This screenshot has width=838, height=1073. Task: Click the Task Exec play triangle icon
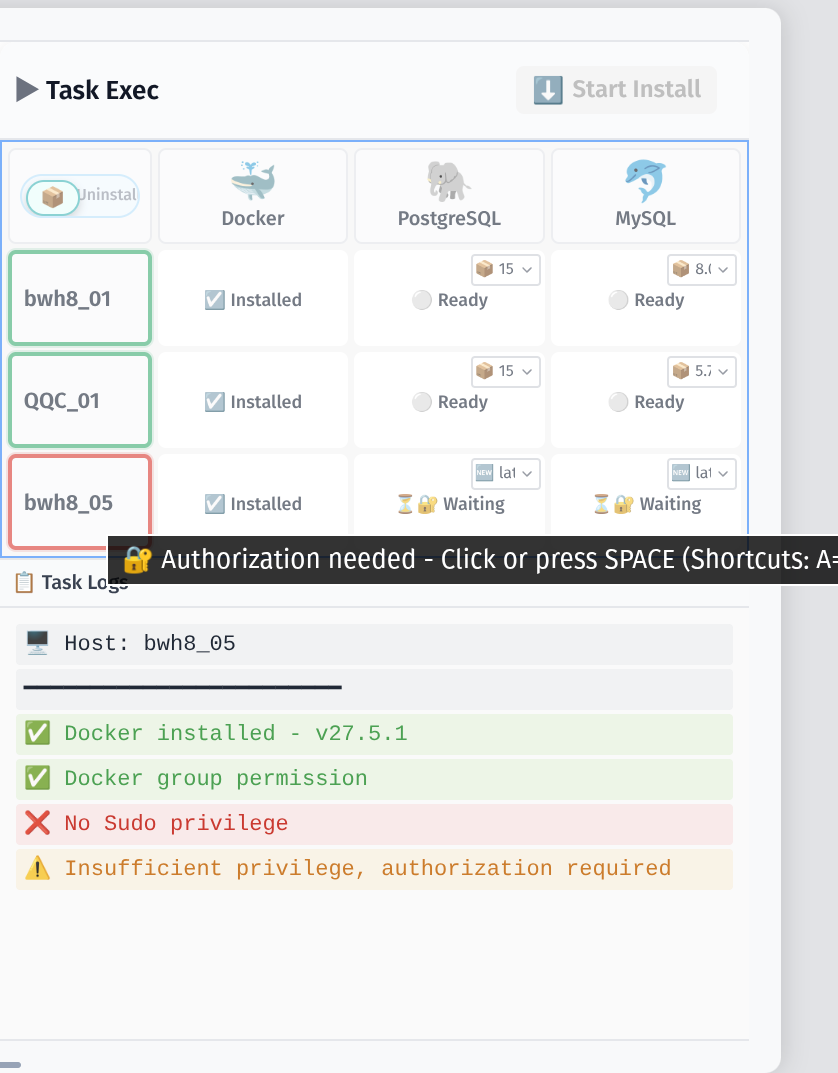pyautogui.click(x=27, y=90)
